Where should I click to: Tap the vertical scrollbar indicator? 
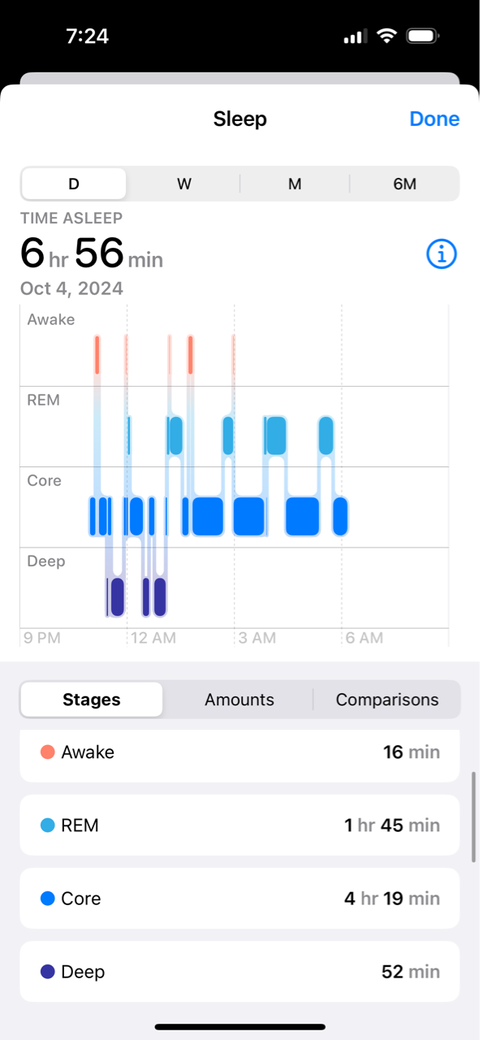pos(474,816)
